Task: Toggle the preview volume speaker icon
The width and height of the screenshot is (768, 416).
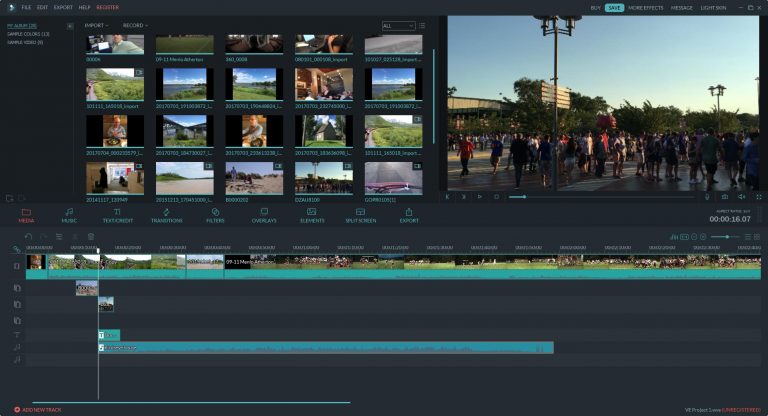Action: pyautogui.click(x=742, y=196)
